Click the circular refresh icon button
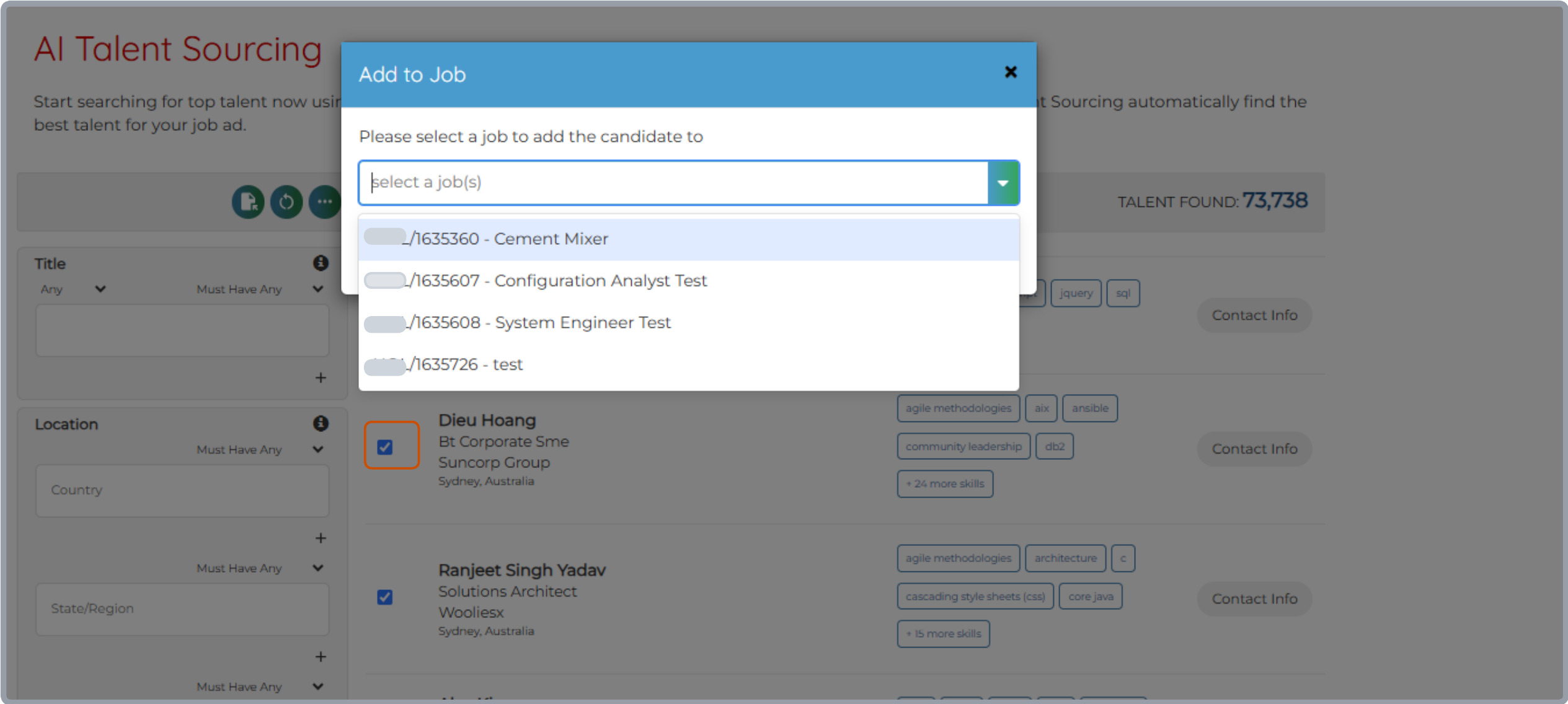The image size is (1568, 704). pyautogui.click(x=286, y=202)
